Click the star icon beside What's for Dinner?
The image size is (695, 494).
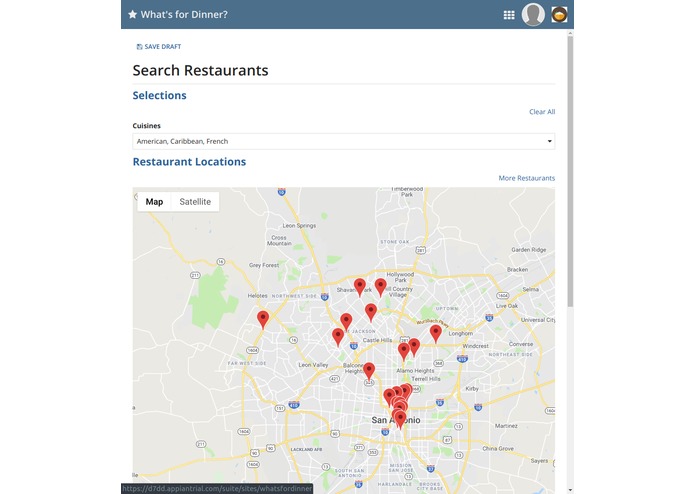coord(133,15)
